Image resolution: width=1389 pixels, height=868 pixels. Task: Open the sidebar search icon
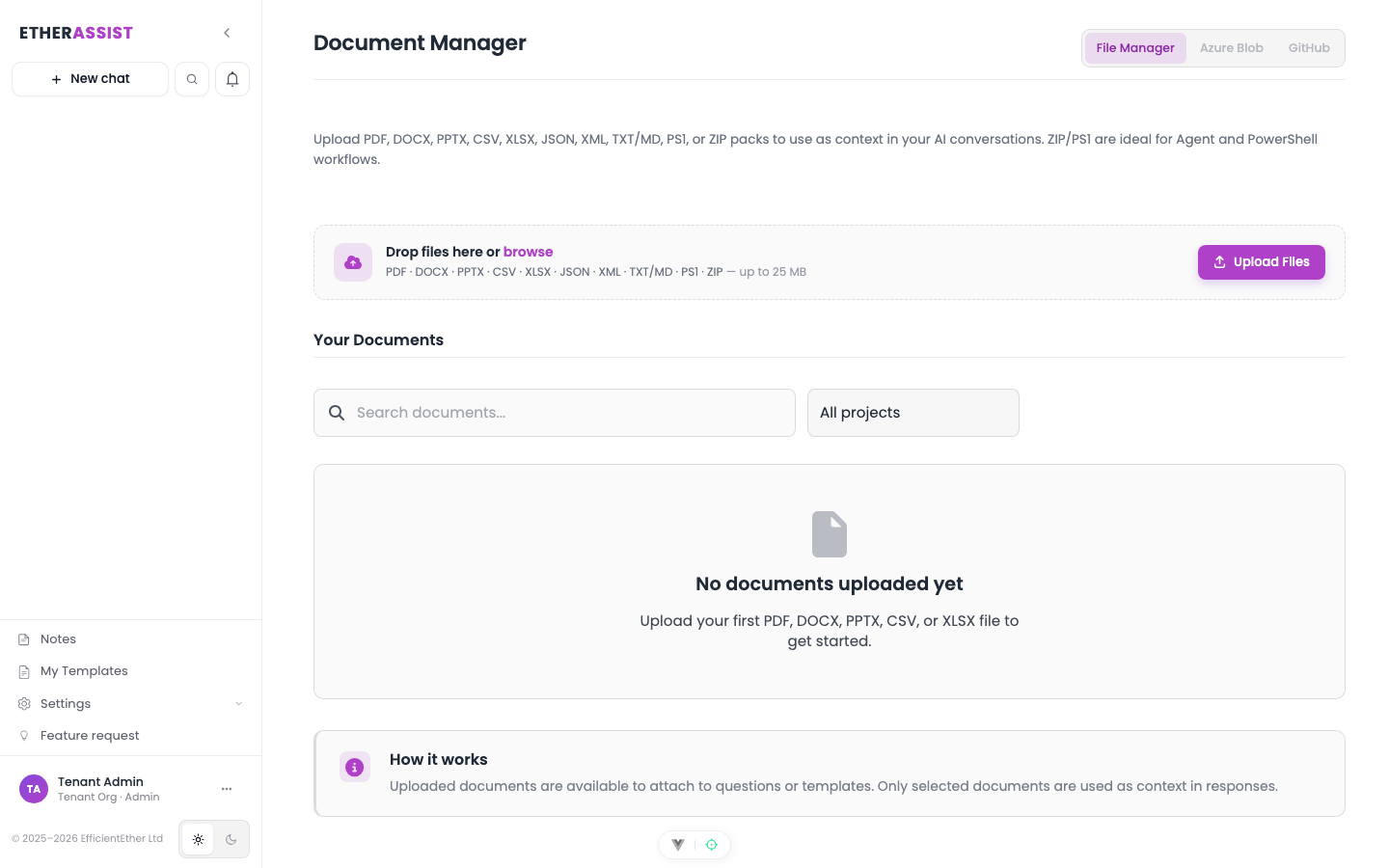(x=192, y=79)
